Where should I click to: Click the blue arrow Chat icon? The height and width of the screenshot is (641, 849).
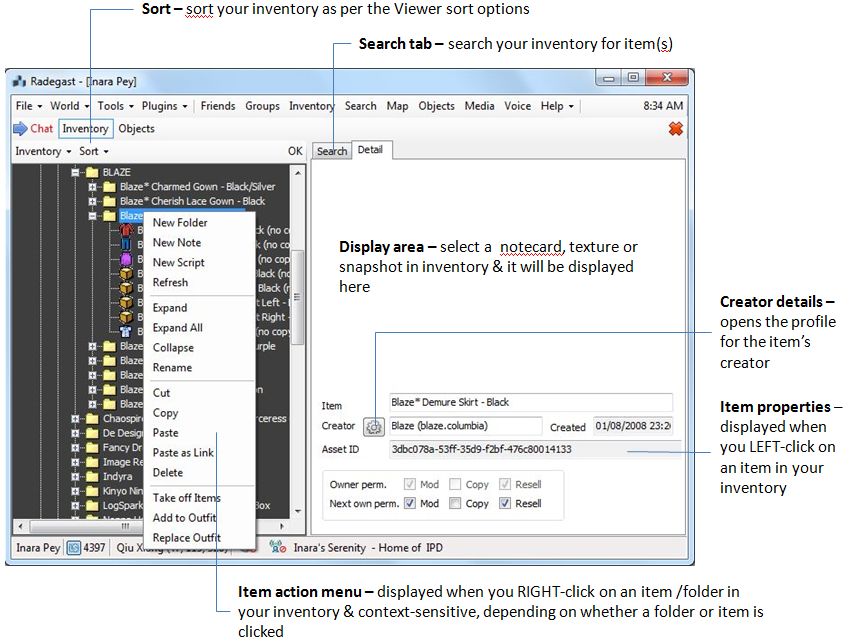tap(20, 129)
